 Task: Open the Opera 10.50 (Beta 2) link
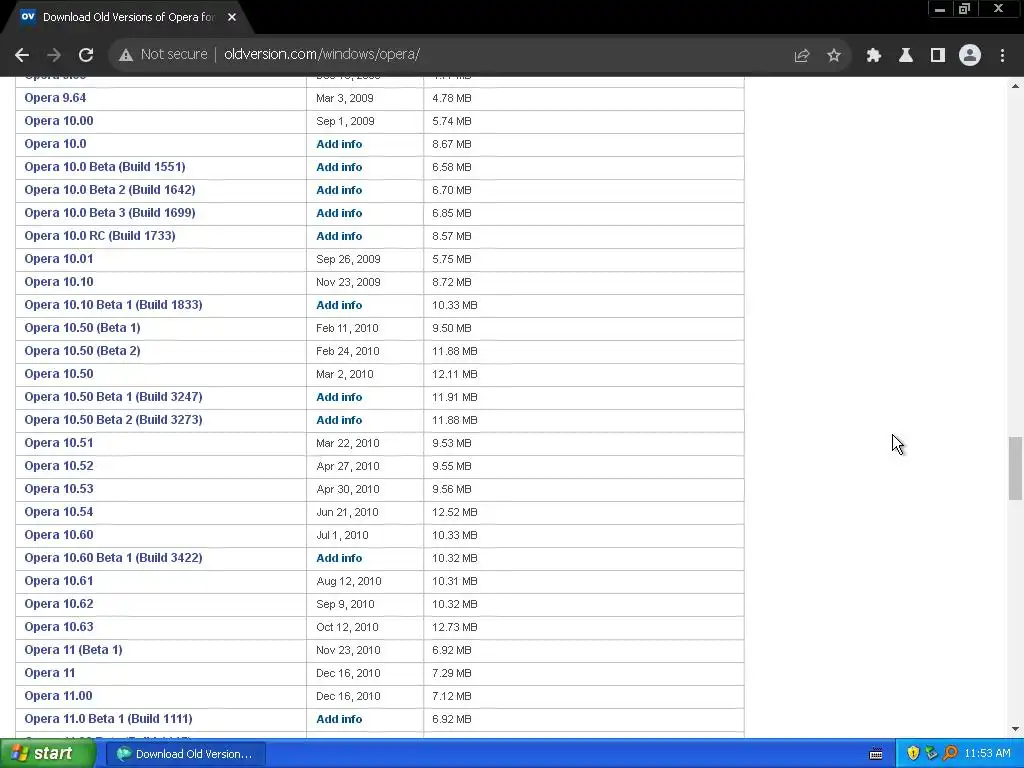point(82,351)
